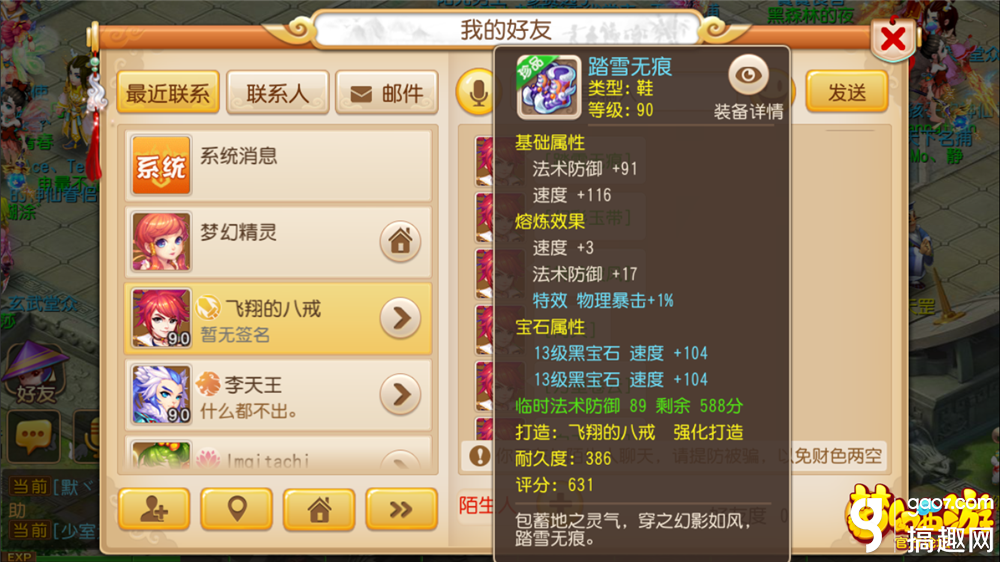Open the chat bubble icon
Screen dimensions: 1000x562
(33, 437)
